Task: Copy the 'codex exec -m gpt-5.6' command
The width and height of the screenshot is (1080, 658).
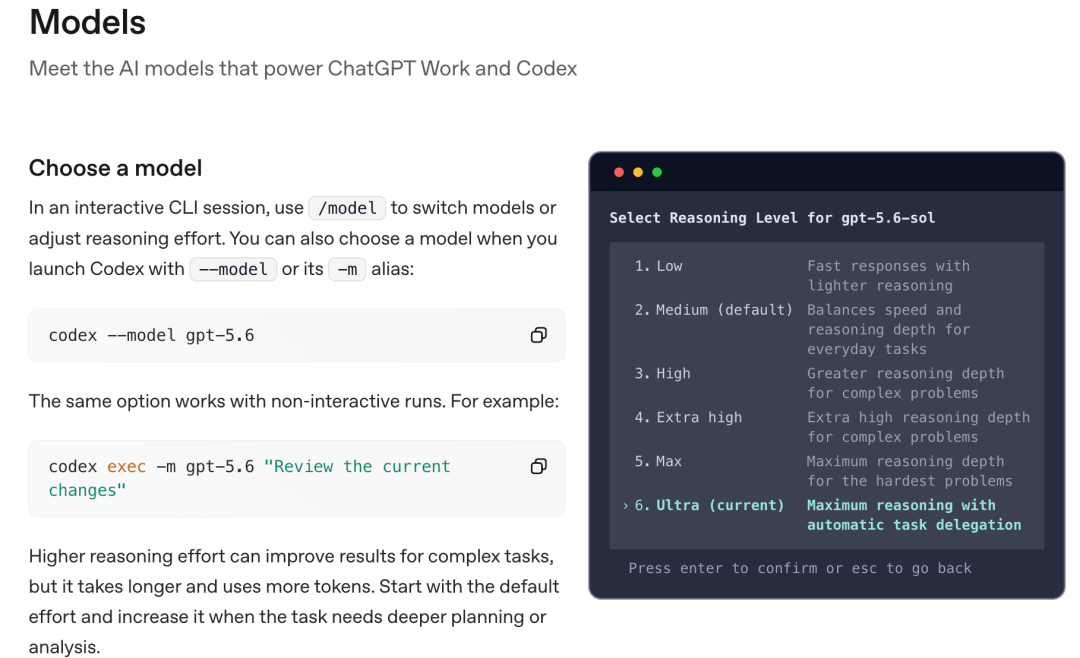Action: click(539, 466)
